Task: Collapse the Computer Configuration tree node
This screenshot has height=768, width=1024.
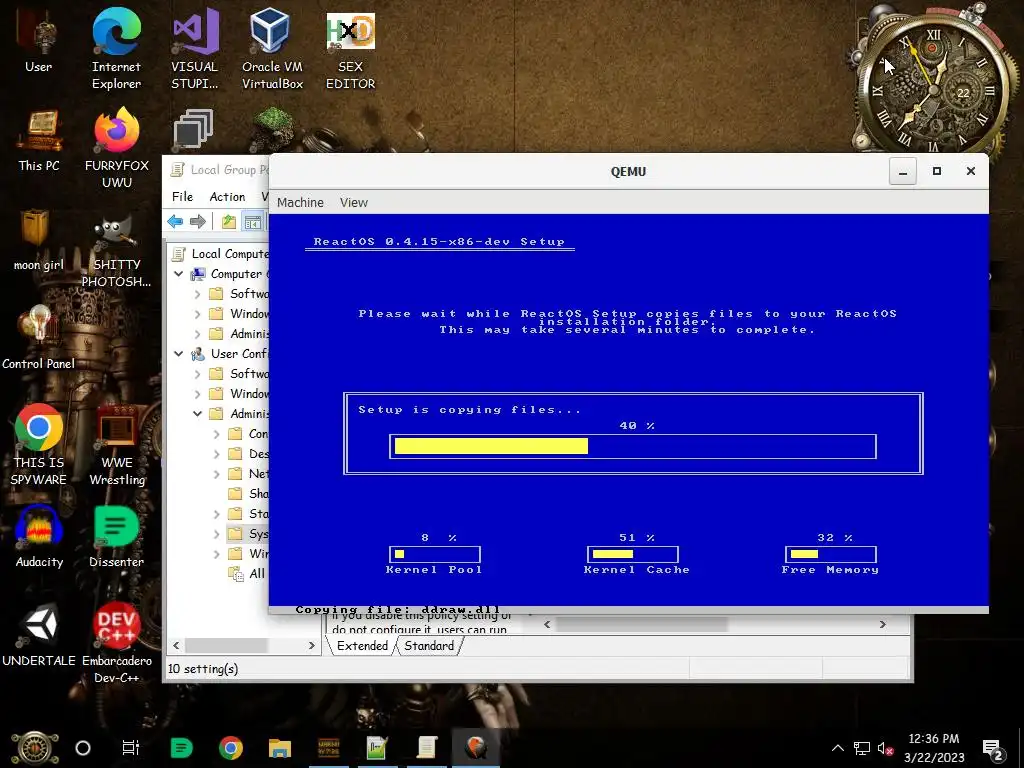Action: pos(179,274)
